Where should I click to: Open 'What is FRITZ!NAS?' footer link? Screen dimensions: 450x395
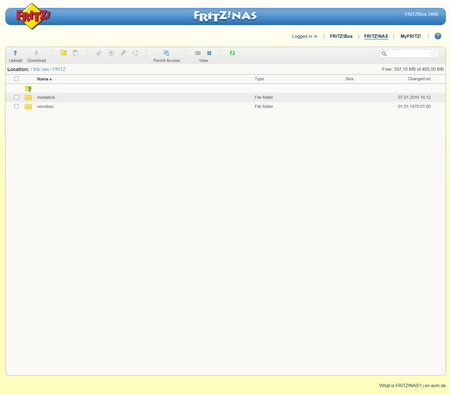point(400,386)
